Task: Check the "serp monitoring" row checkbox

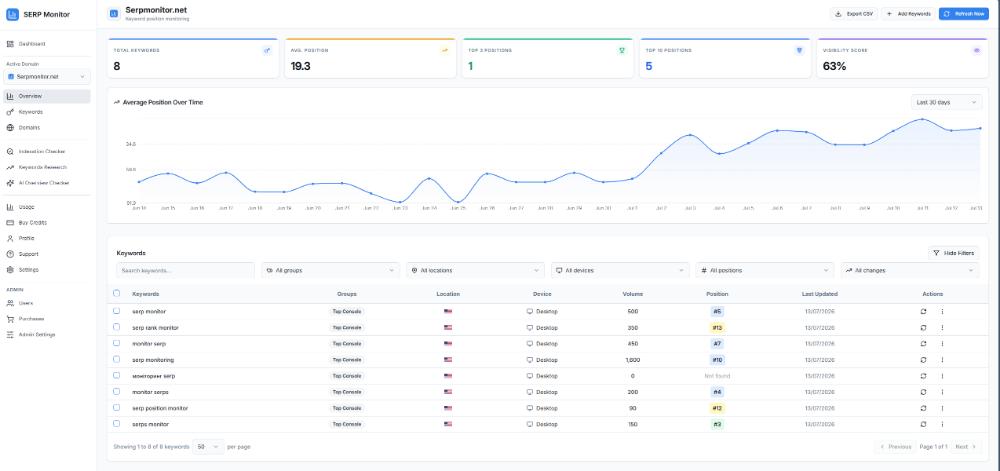Action: pos(116,359)
